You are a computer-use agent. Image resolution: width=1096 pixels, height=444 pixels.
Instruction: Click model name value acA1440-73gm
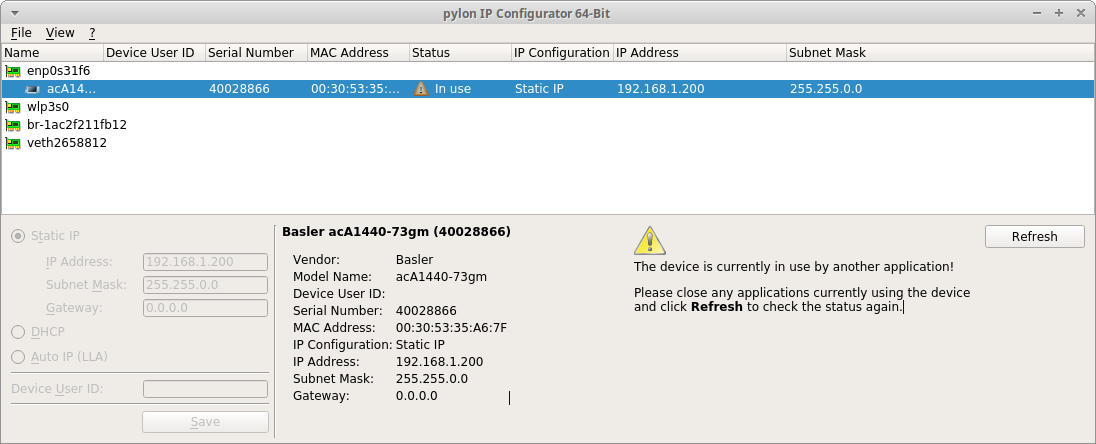pos(441,277)
